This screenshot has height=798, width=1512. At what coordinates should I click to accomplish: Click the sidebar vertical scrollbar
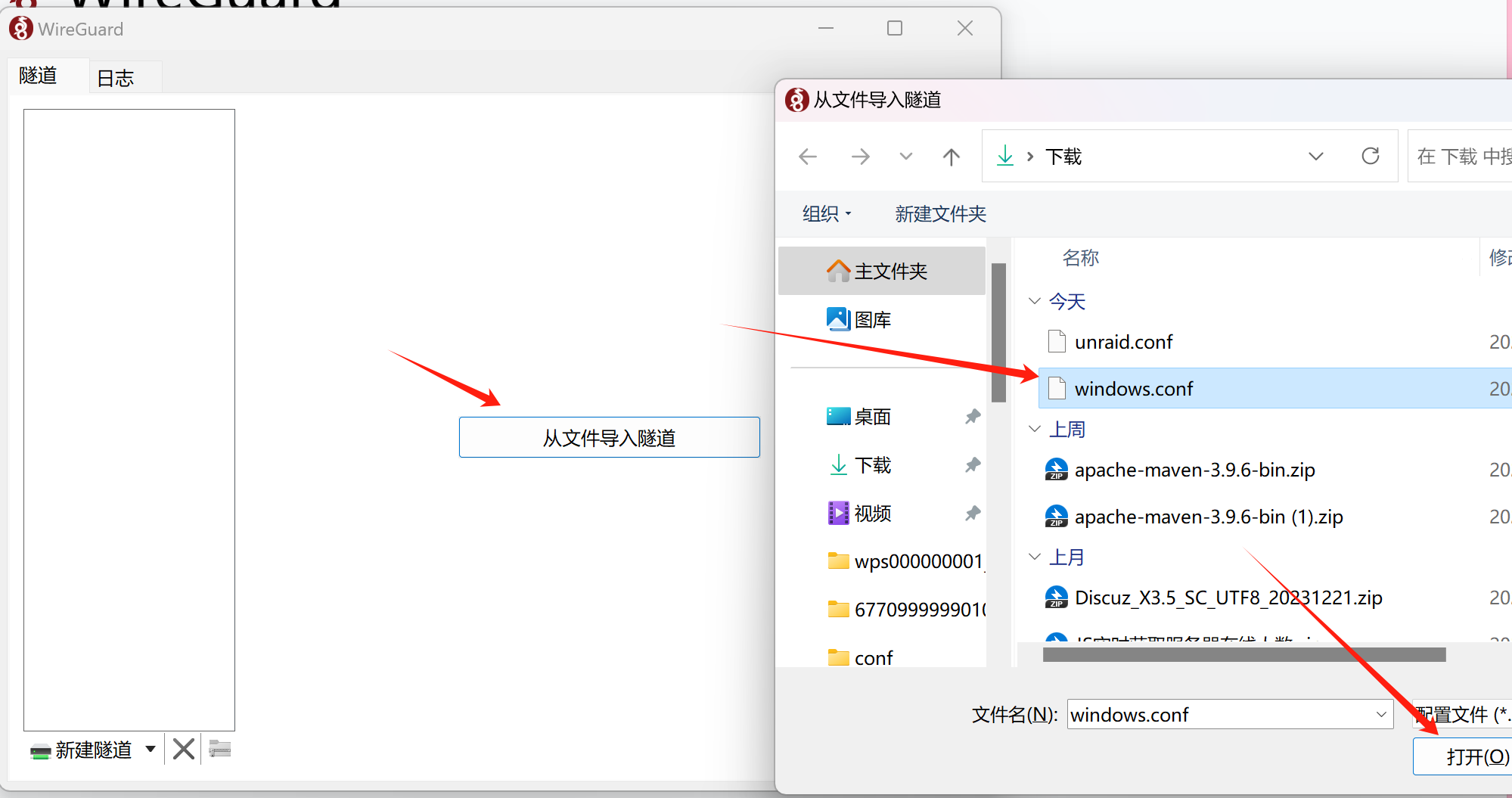(x=998, y=333)
